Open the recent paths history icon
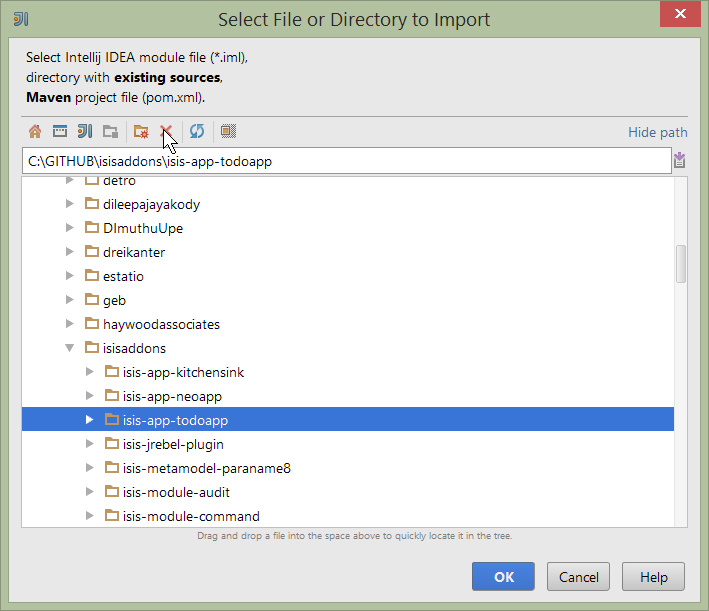 click(x=680, y=160)
